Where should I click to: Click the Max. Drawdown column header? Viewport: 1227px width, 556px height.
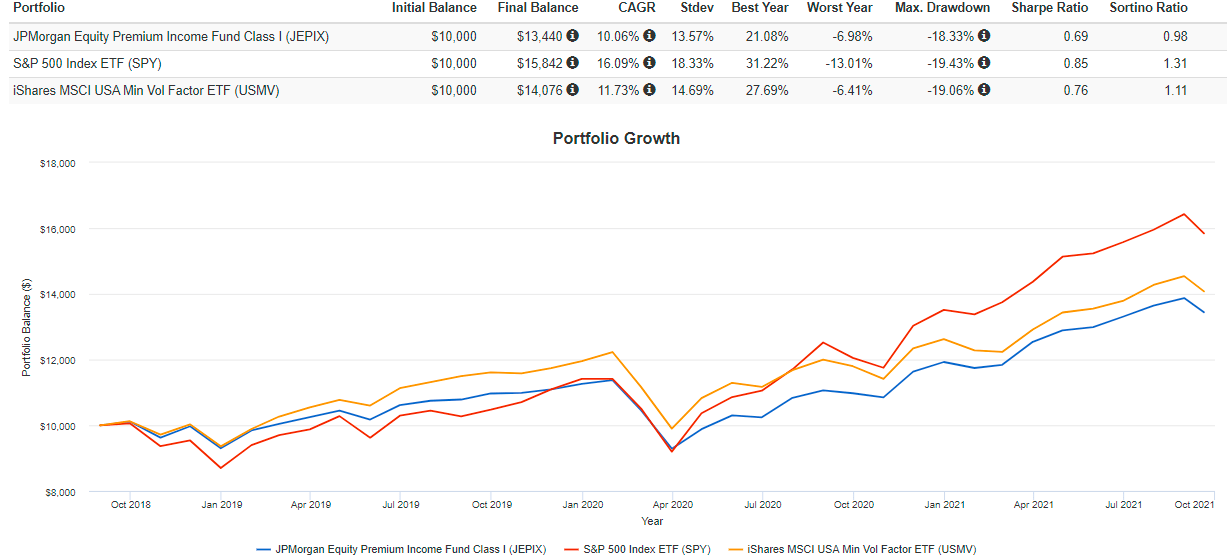click(941, 8)
